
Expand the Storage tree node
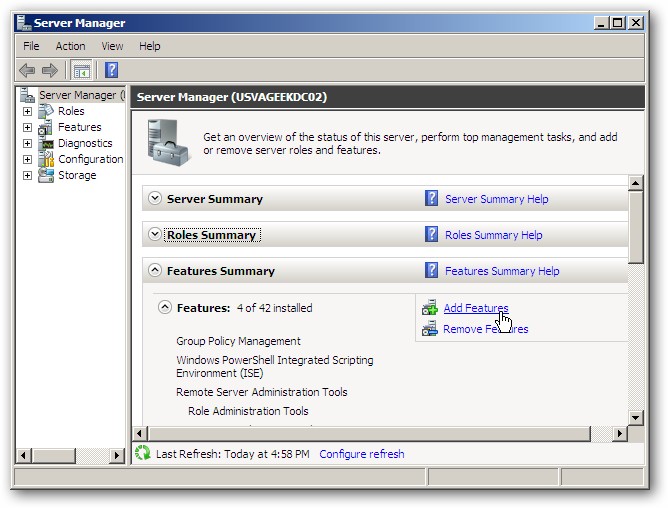(27, 175)
